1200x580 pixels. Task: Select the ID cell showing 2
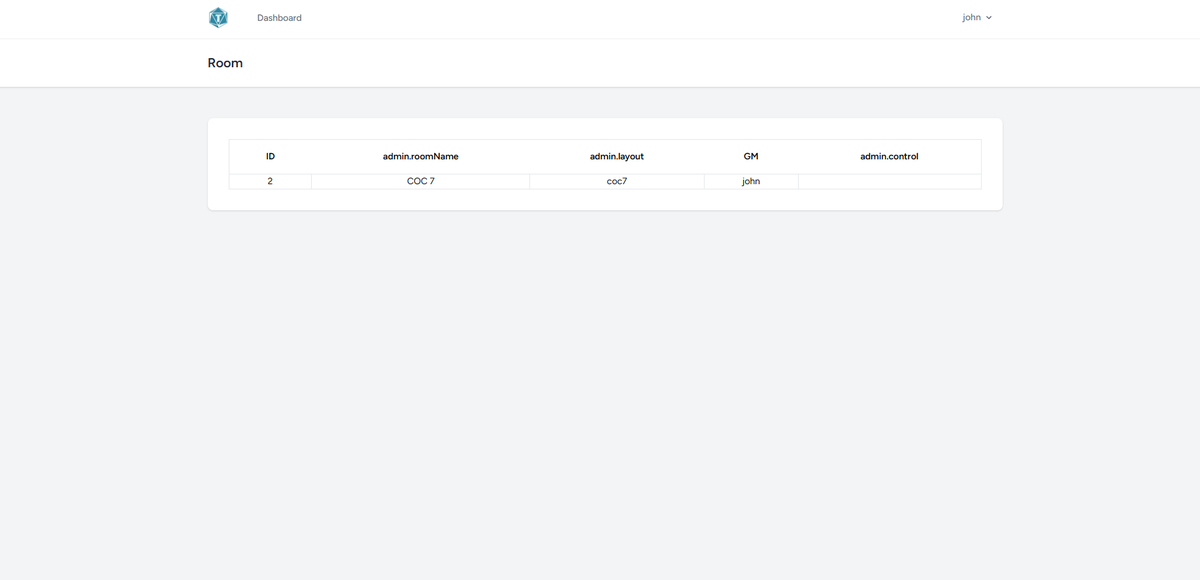click(x=270, y=182)
